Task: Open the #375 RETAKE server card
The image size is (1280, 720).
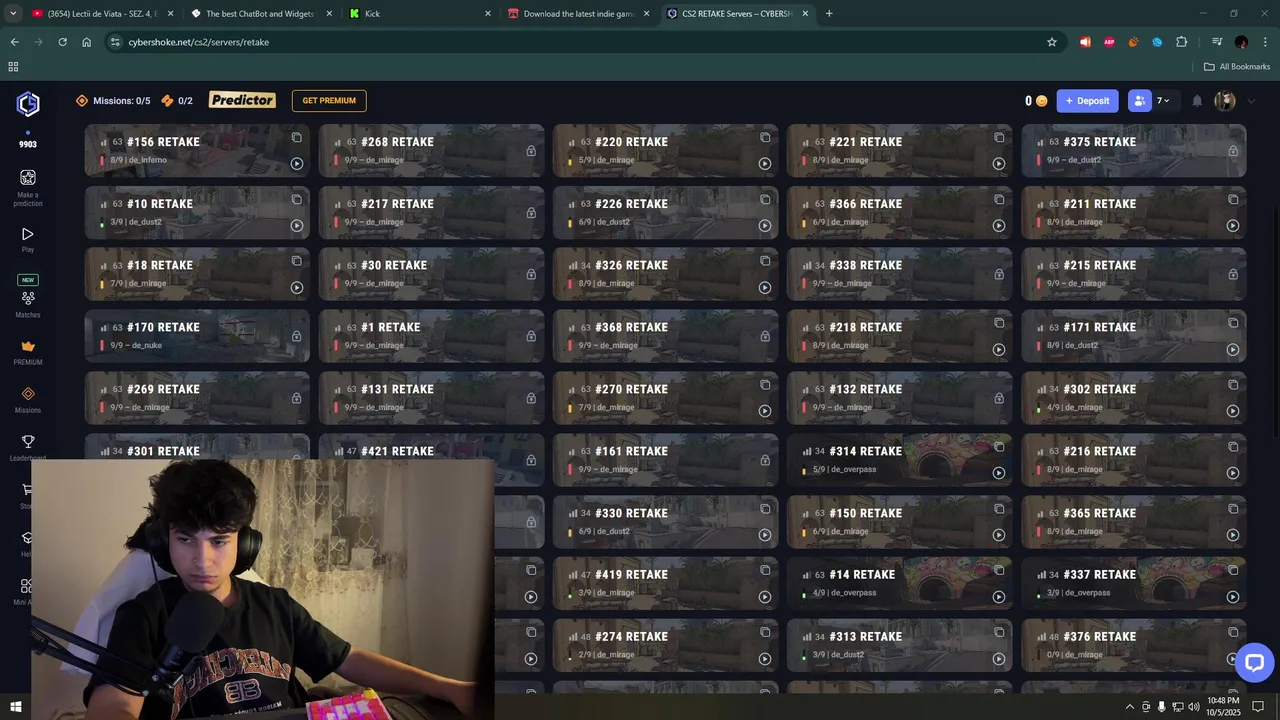Action: (x=1134, y=151)
